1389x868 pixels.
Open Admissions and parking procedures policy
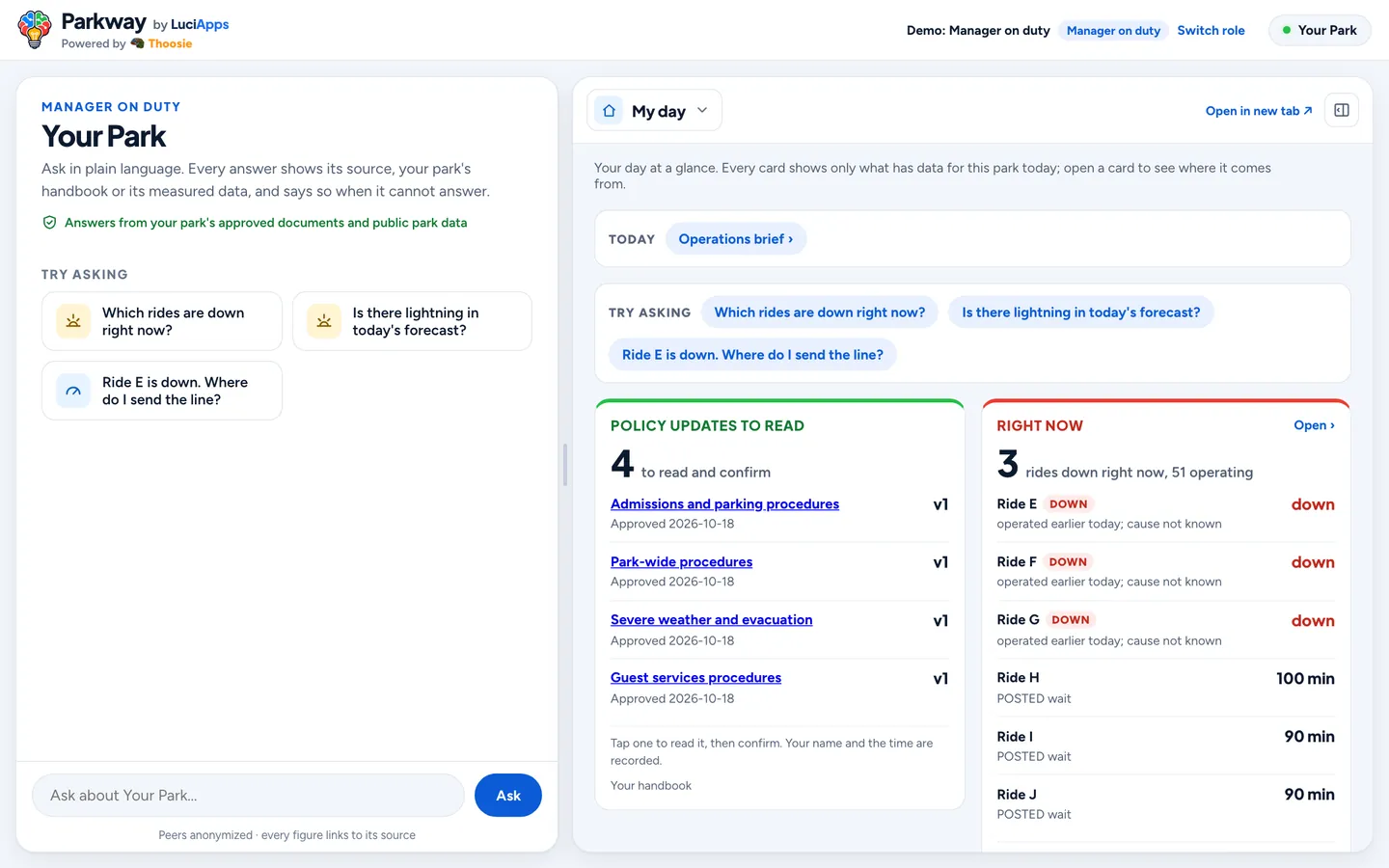(724, 504)
